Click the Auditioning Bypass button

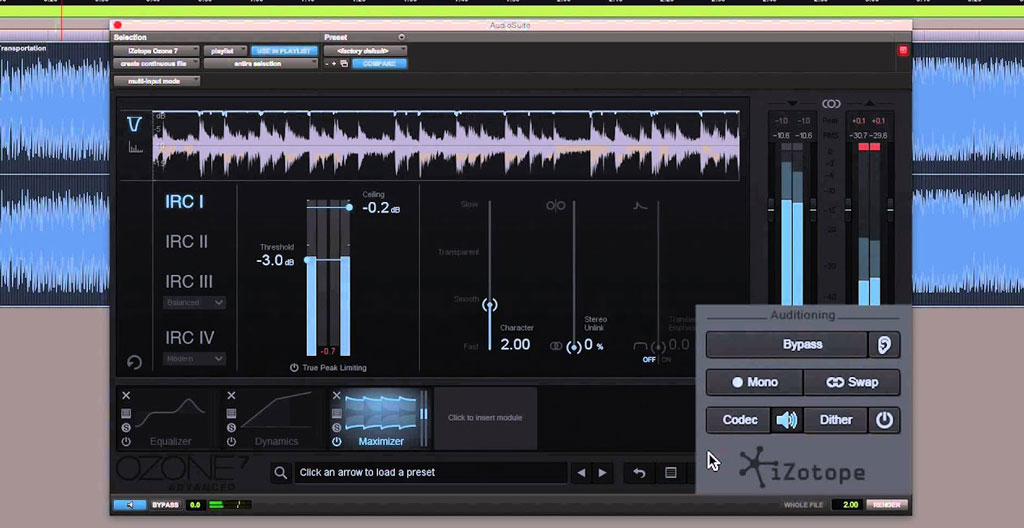787,344
